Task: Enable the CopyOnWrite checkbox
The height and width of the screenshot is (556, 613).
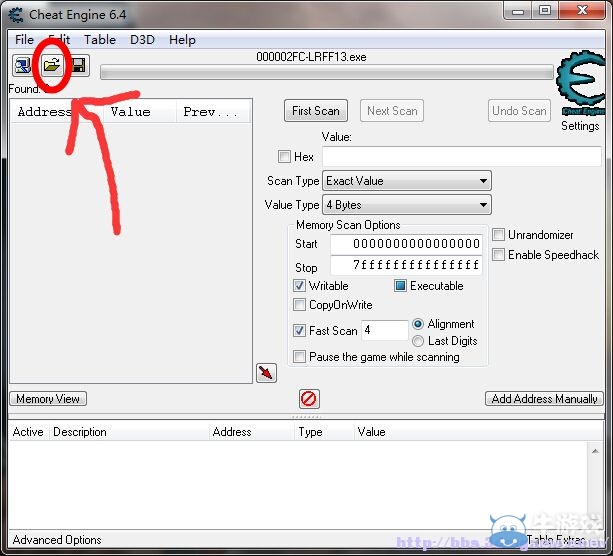Action: tap(299, 304)
